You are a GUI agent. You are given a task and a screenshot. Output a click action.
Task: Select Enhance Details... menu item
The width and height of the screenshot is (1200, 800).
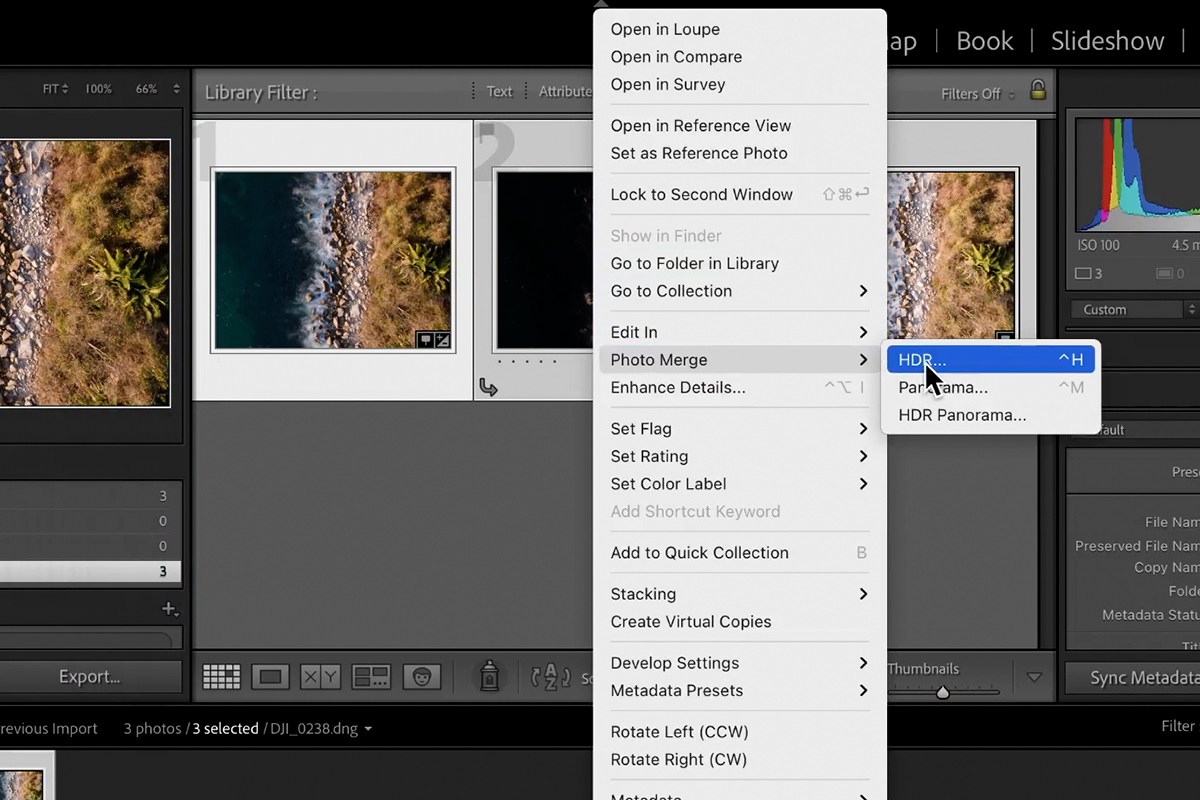coord(740,388)
